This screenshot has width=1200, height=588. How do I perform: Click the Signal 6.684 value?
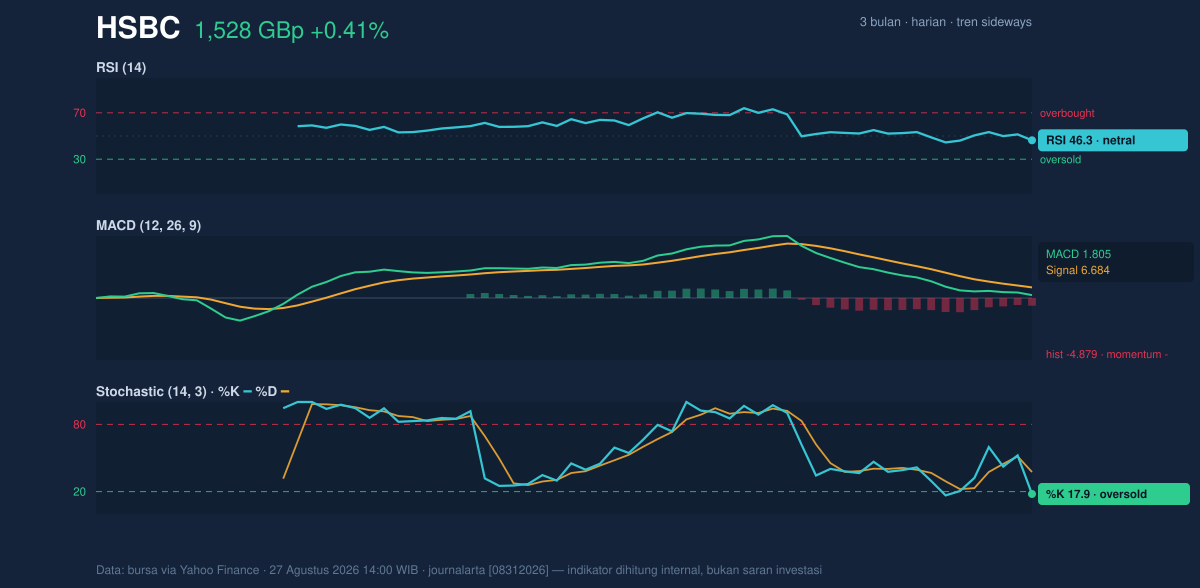tap(1078, 270)
